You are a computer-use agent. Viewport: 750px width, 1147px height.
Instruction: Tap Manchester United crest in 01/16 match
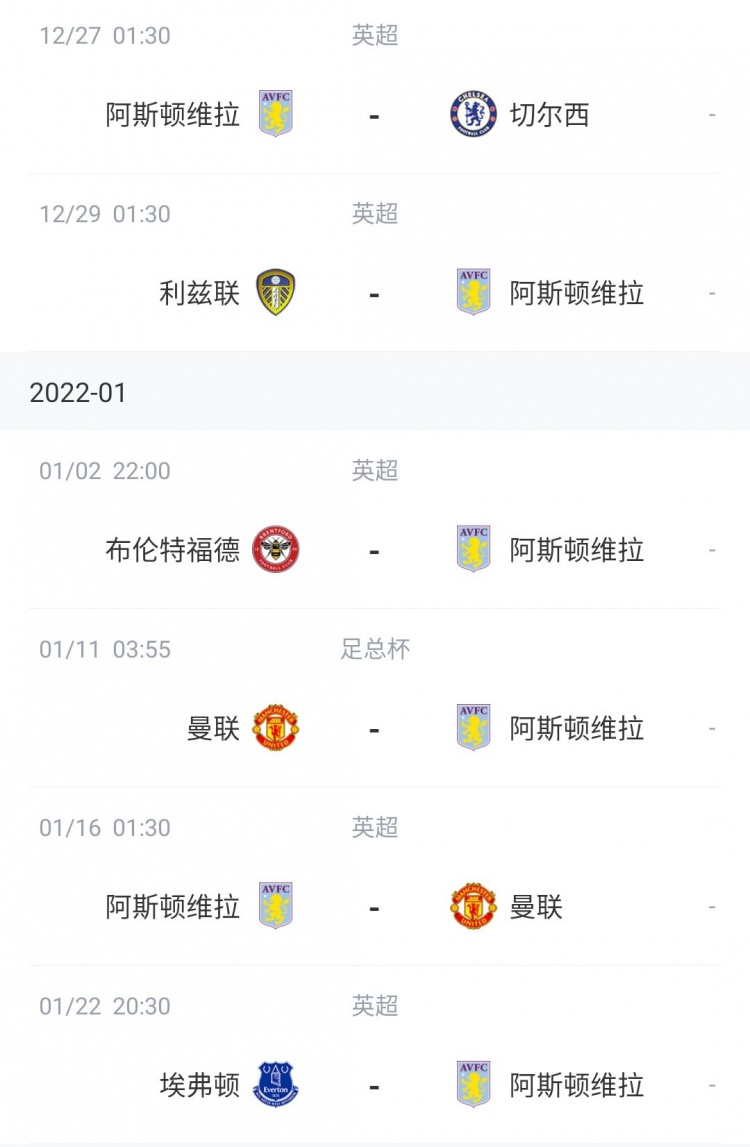(x=473, y=906)
